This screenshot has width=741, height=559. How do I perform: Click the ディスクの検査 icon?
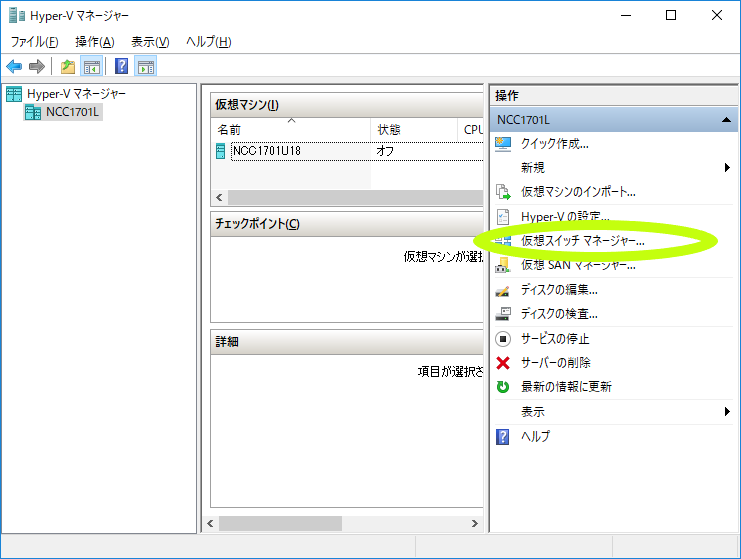(503, 314)
